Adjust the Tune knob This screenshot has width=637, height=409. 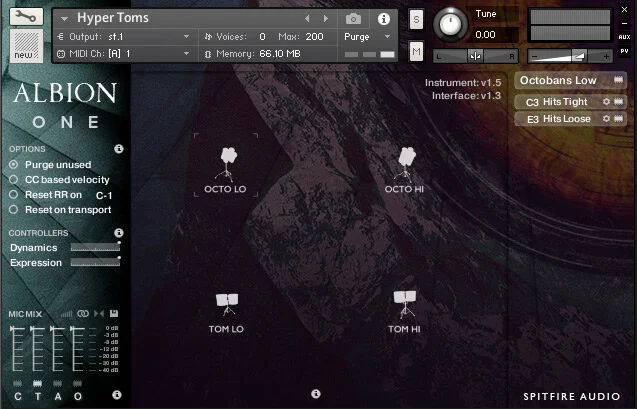450,24
